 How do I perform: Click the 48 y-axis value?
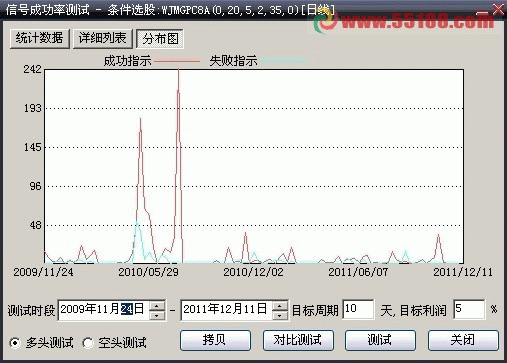tap(35, 225)
